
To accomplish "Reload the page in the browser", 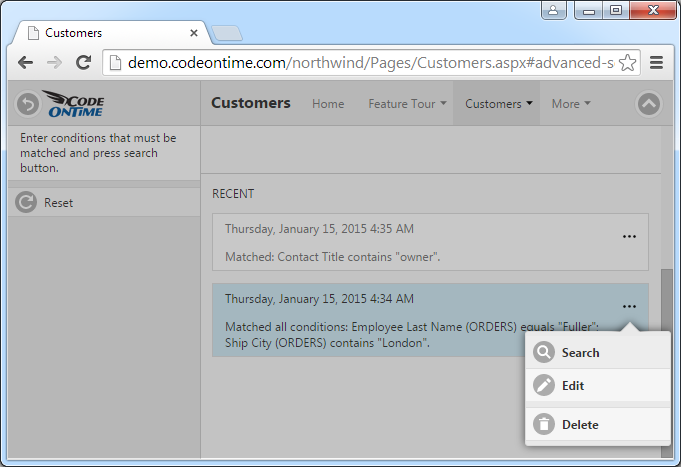I will [x=84, y=62].
